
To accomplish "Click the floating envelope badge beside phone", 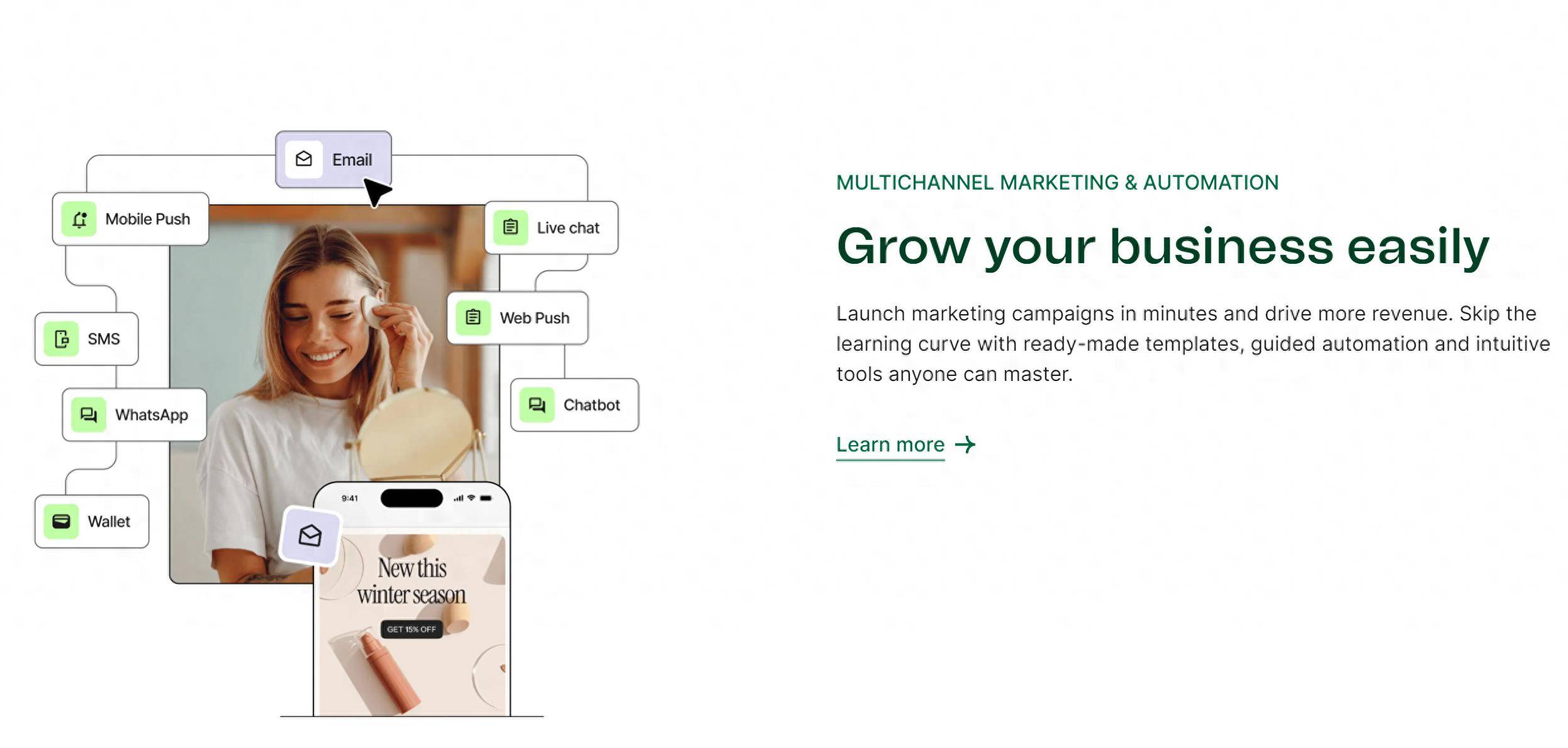I will [x=310, y=535].
